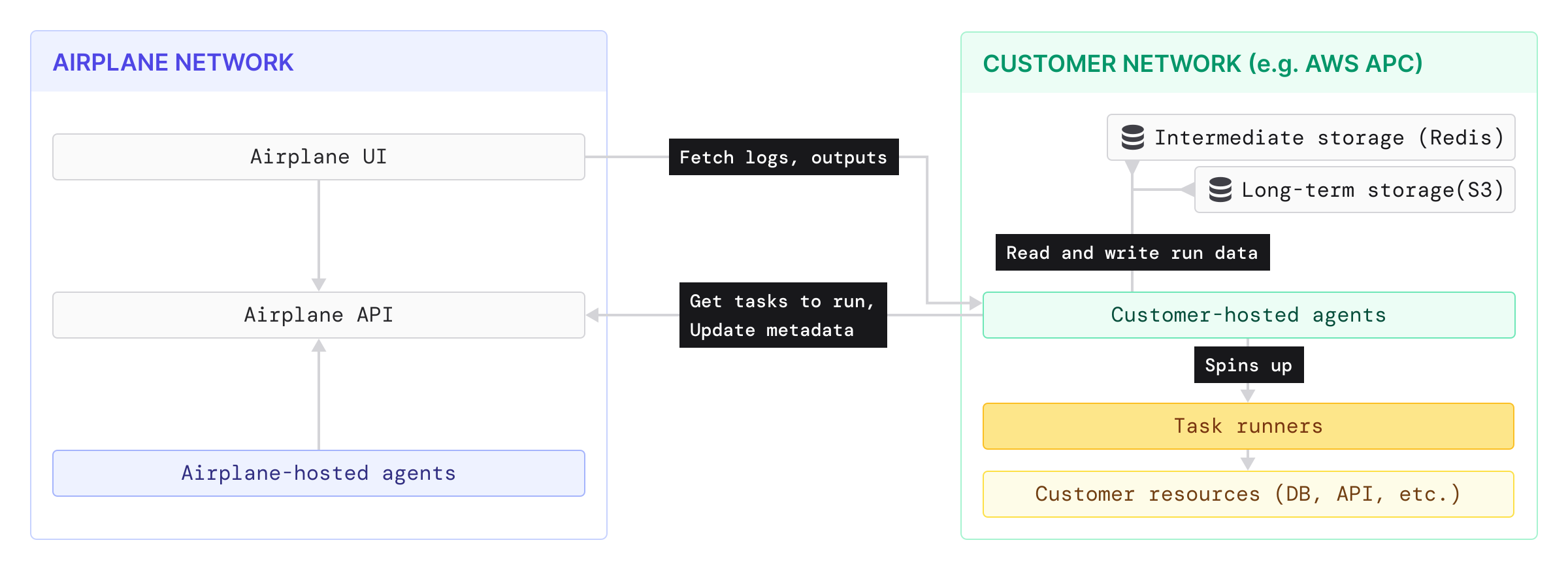Click the Customer resources (DB, API, etc.) box
The width and height of the screenshot is (1568, 570).
(x=1249, y=494)
